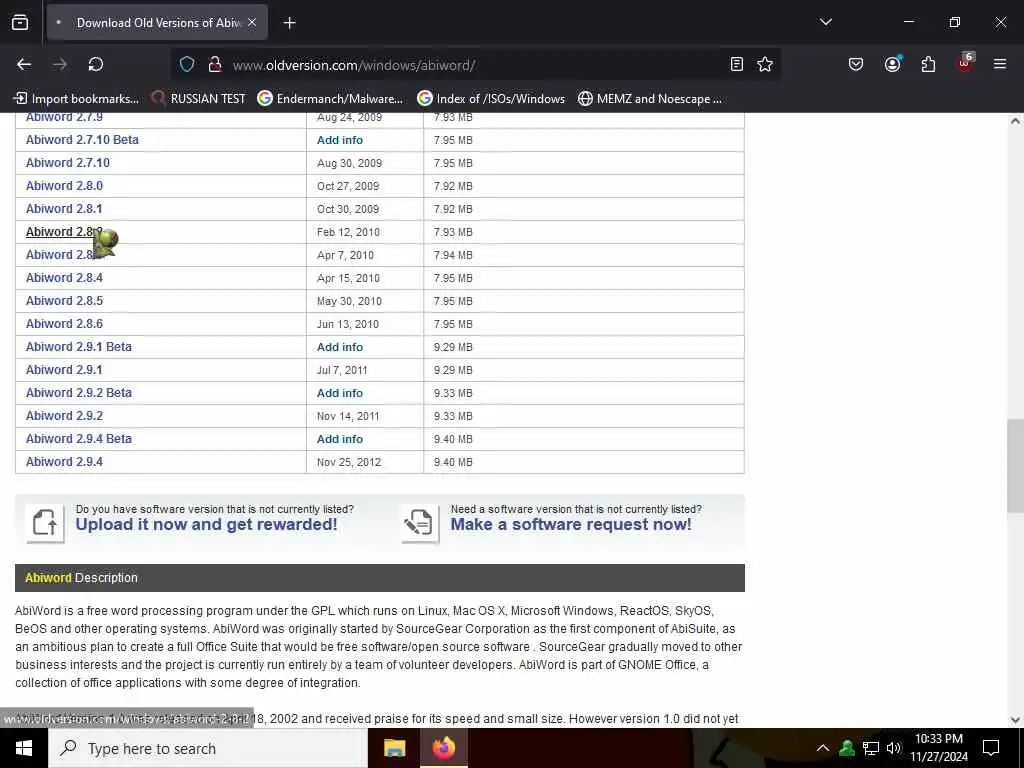1024x768 pixels.
Task: Open Abiword 2.9.4 Beta link
Action: [x=78, y=439]
